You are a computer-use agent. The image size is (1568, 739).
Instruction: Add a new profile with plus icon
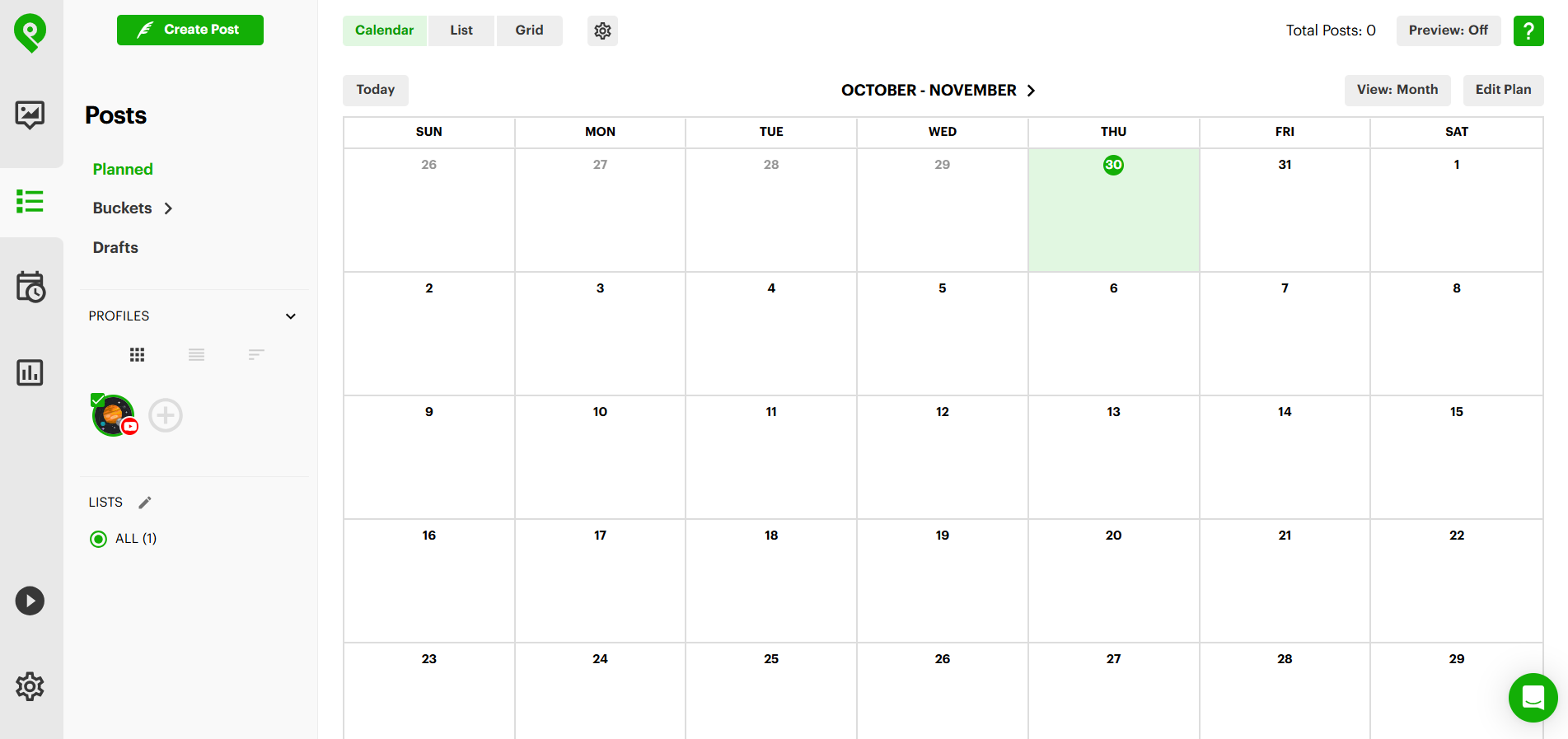point(166,415)
